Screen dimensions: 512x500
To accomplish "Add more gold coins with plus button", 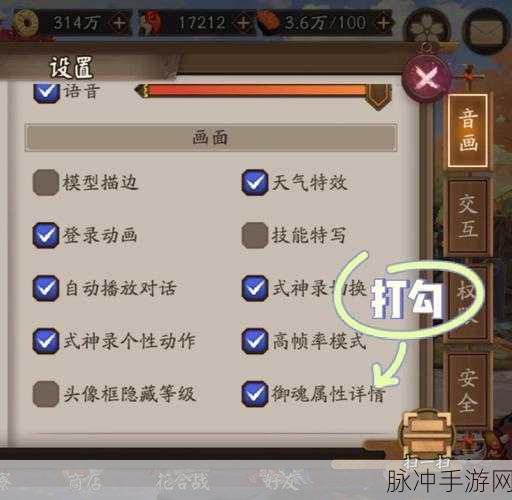I will pyautogui.click(x=119, y=23).
